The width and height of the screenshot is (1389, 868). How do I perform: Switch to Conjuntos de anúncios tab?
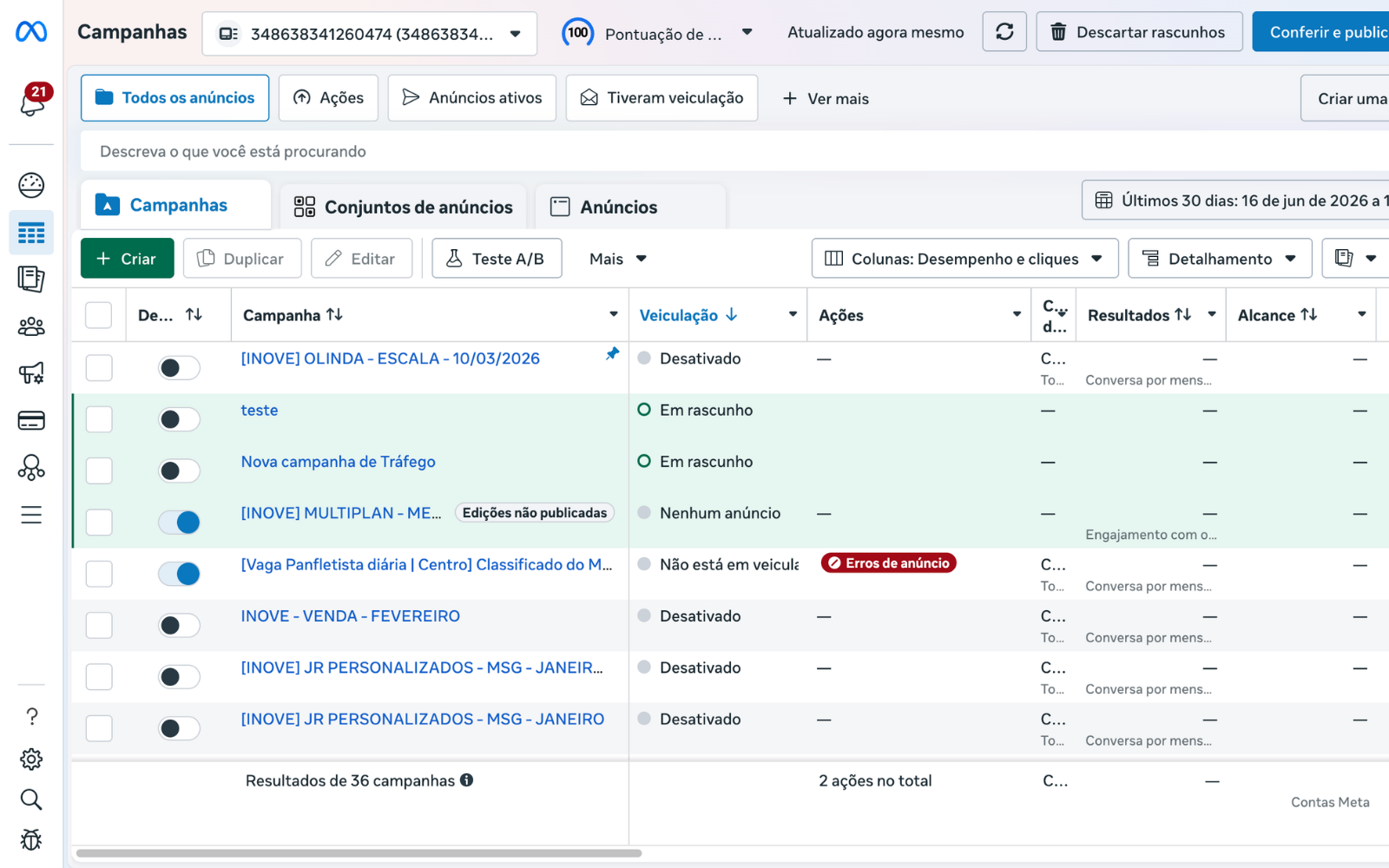tap(404, 207)
